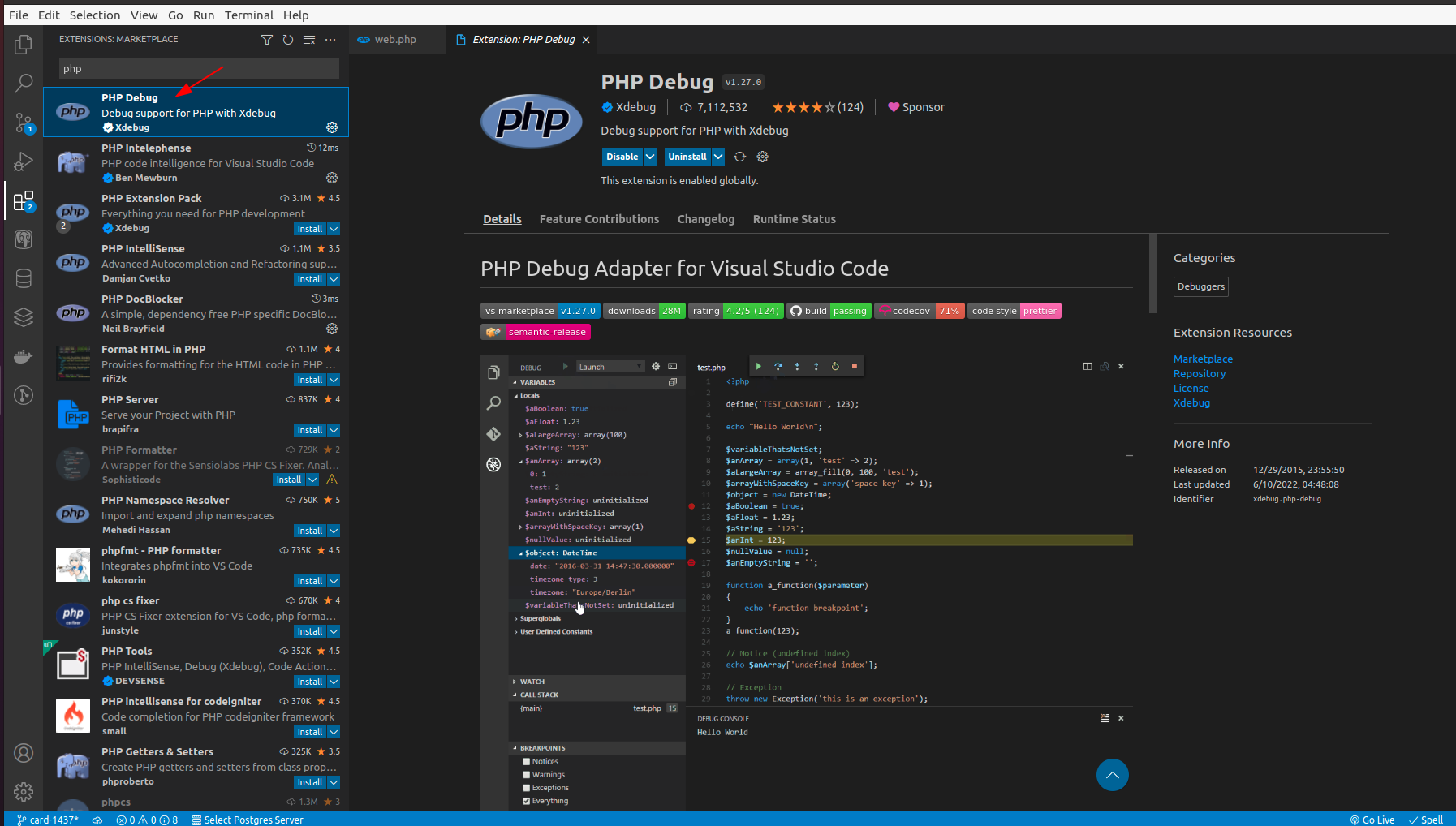Open Install dropdown for PHP Extension Pack

(x=334, y=229)
